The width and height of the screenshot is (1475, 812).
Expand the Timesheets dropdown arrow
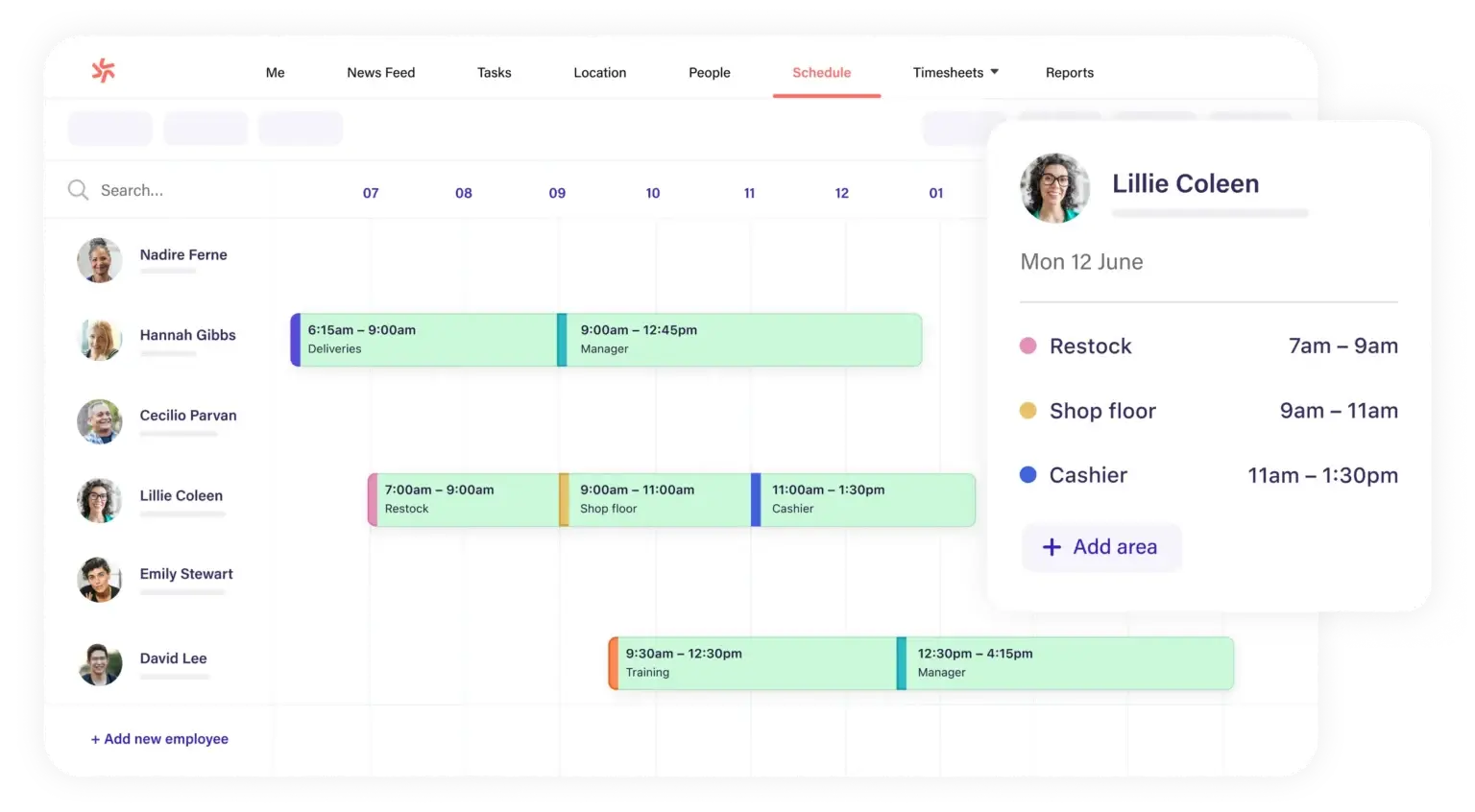(994, 72)
